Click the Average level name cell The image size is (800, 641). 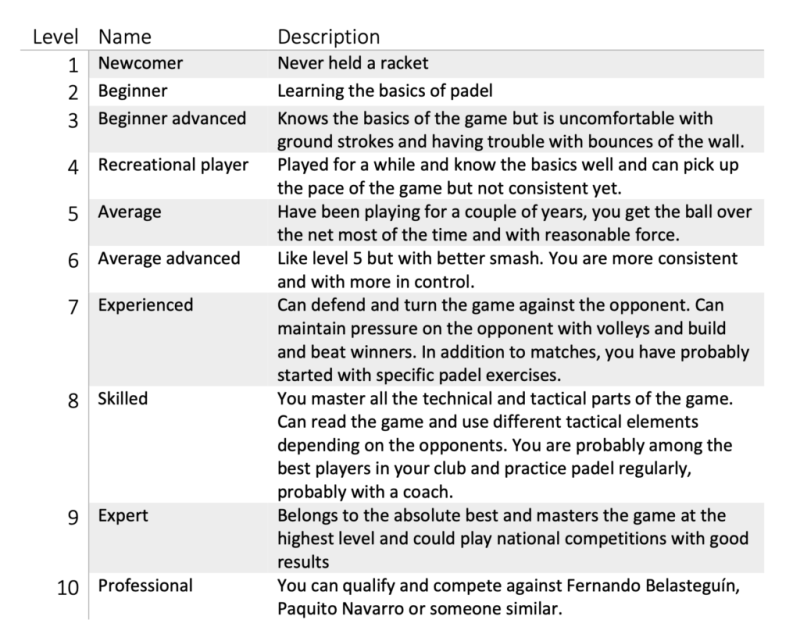pos(130,212)
